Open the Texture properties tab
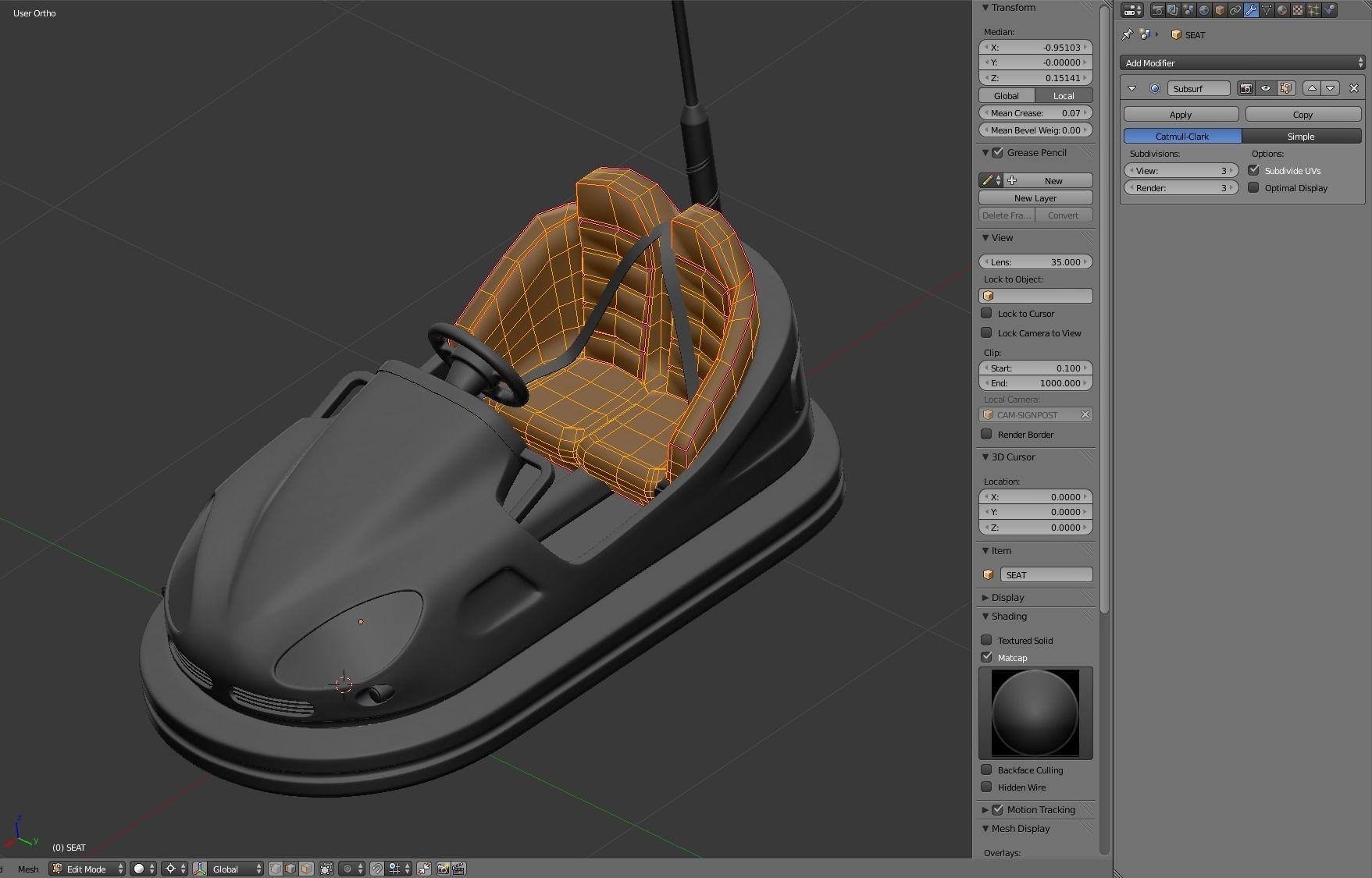The width and height of the screenshot is (1372, 878). click(x=1298, y=10)
